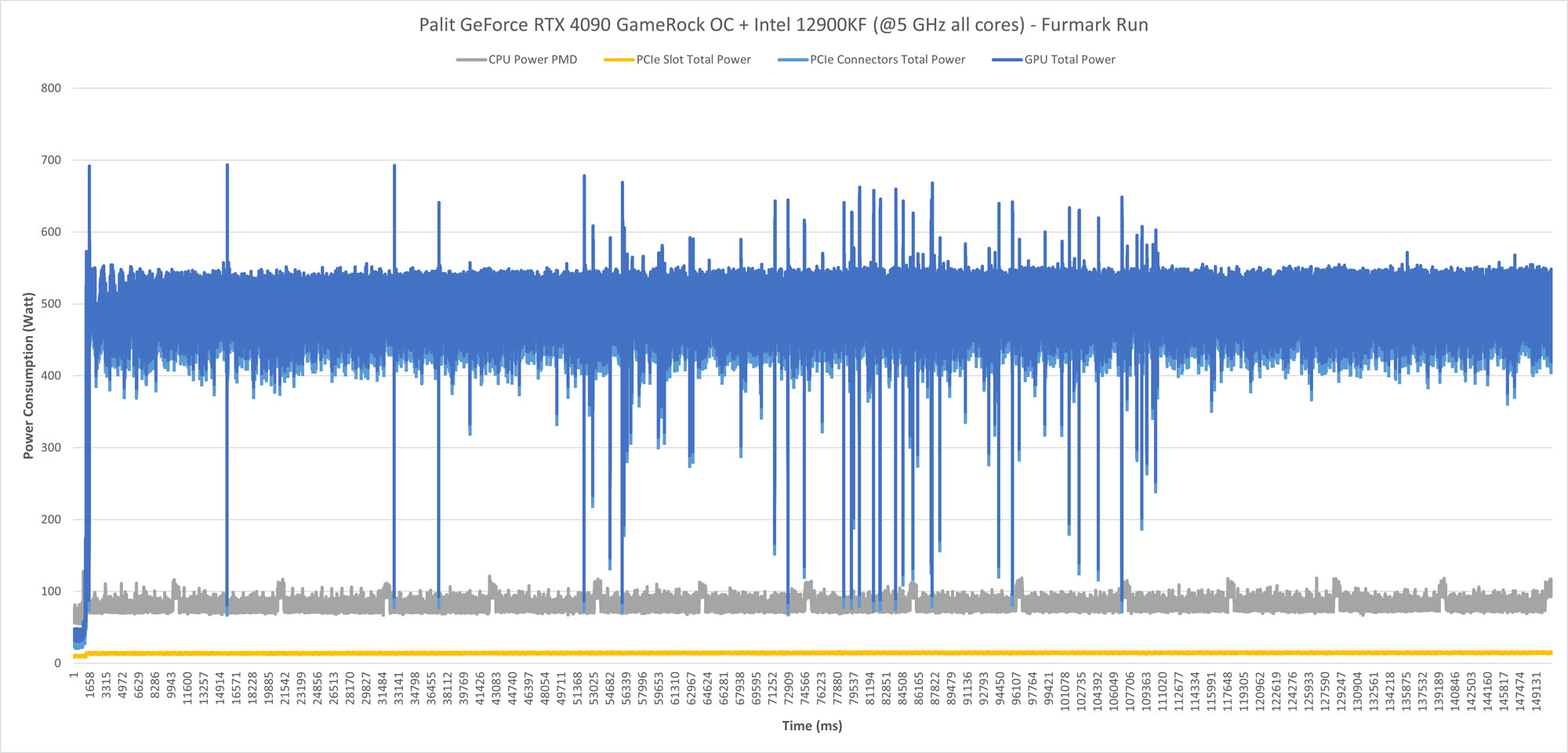
Task: Click the 96107 time axis label
Action: [x=1017, y=689]
